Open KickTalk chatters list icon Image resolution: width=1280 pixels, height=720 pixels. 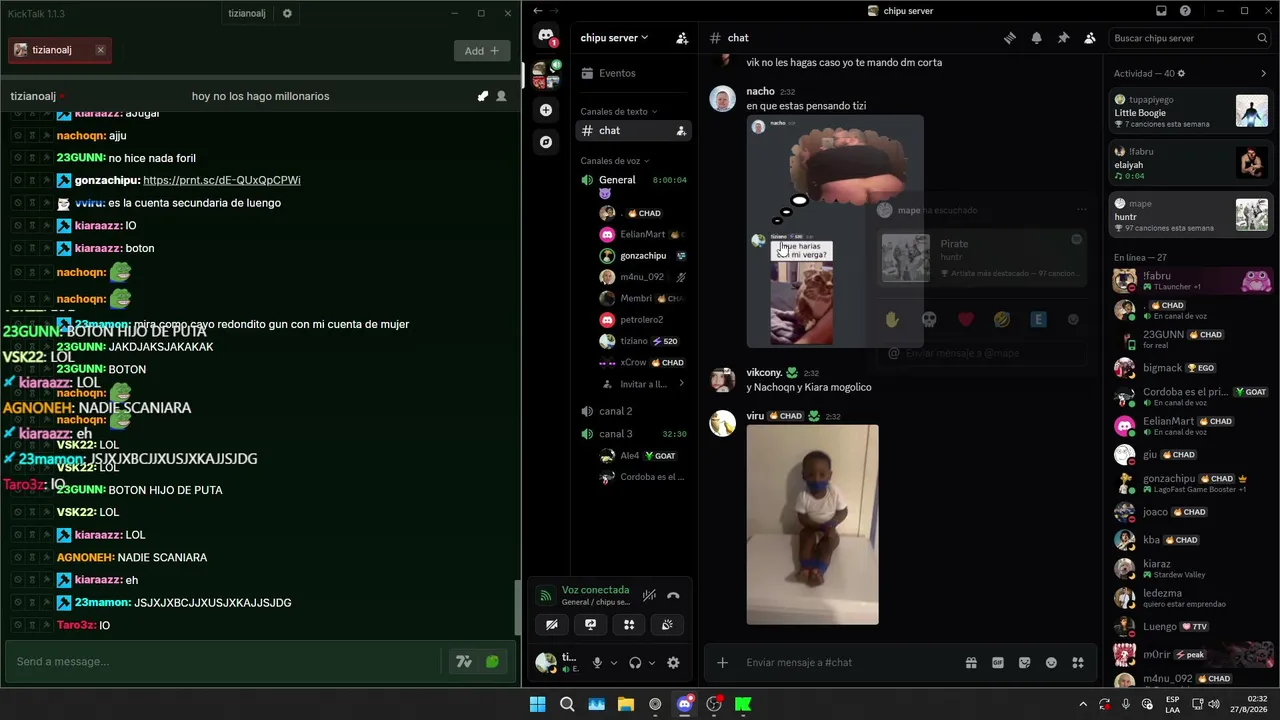click(502, 96)
